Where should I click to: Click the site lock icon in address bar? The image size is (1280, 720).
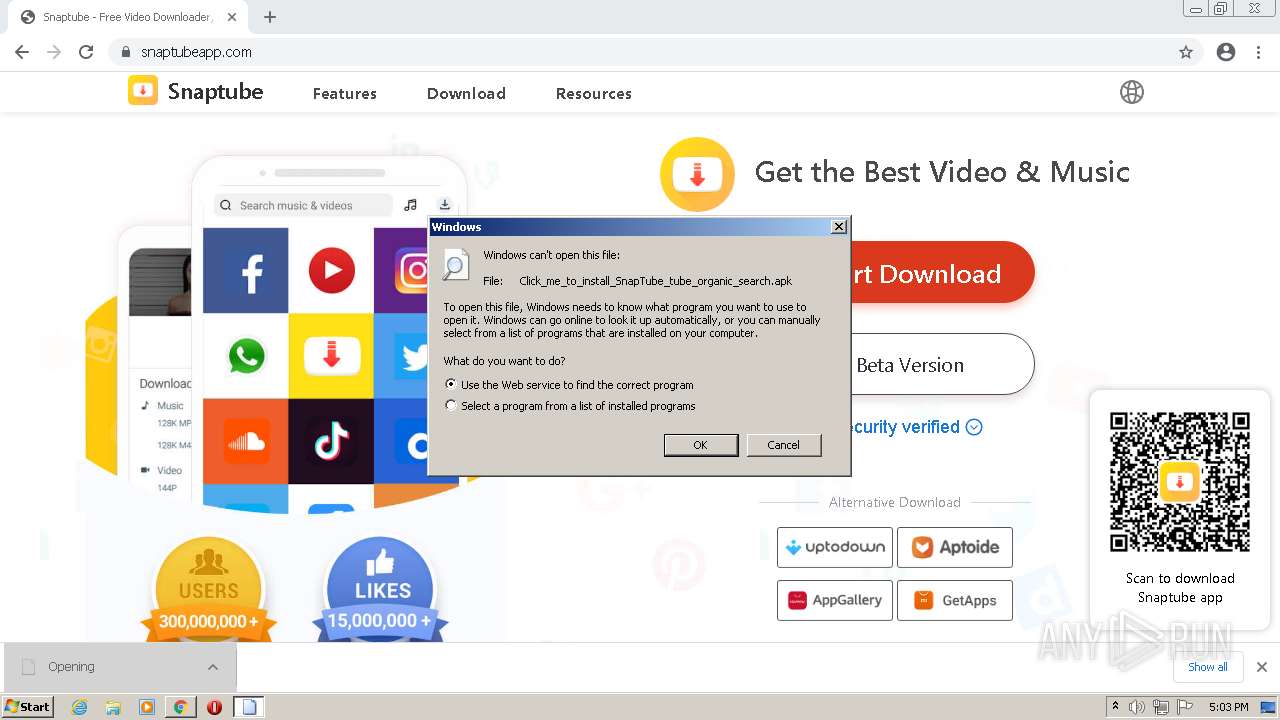[126, 52]
